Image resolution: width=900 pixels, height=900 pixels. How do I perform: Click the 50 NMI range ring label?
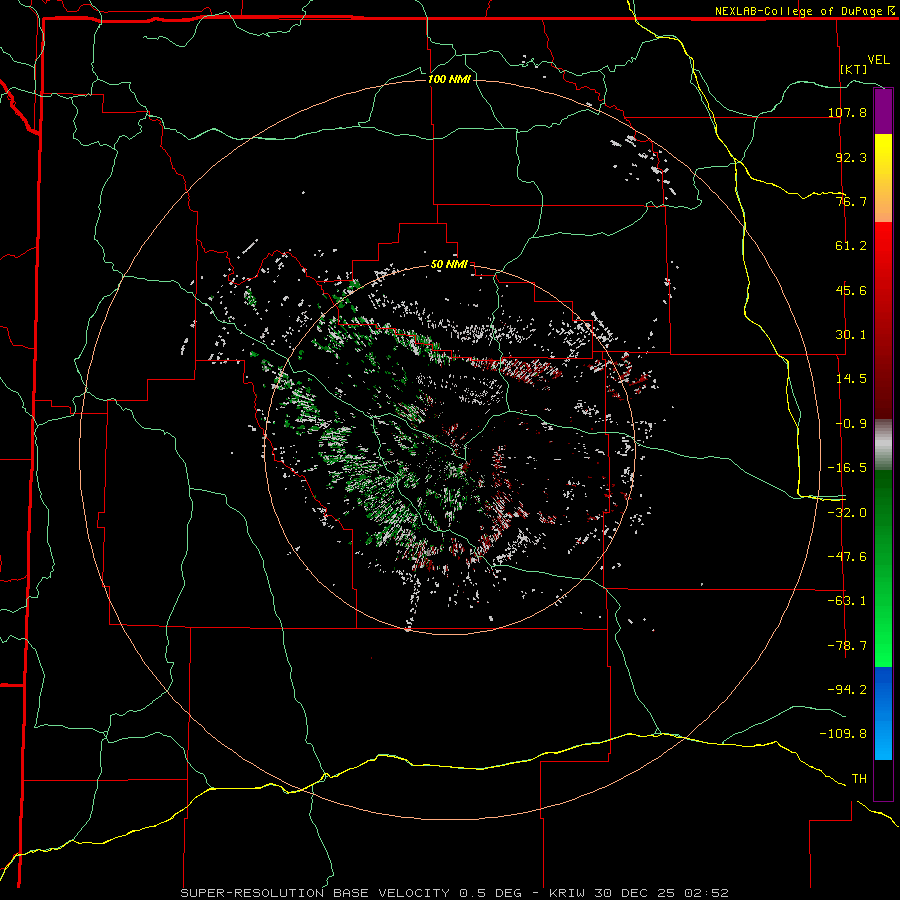coord(449,264)
